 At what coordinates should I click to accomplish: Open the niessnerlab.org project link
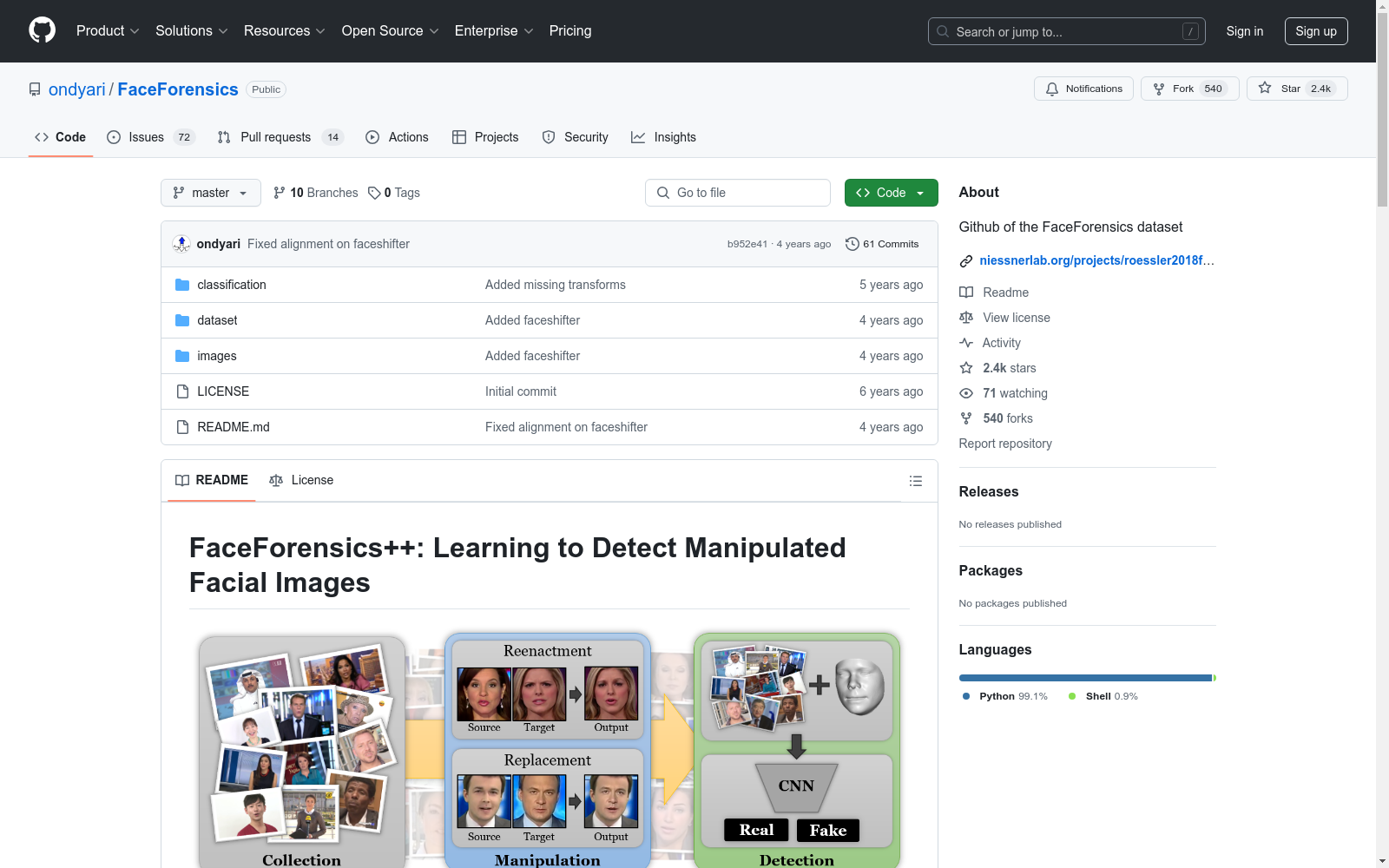pos(1097,260)
